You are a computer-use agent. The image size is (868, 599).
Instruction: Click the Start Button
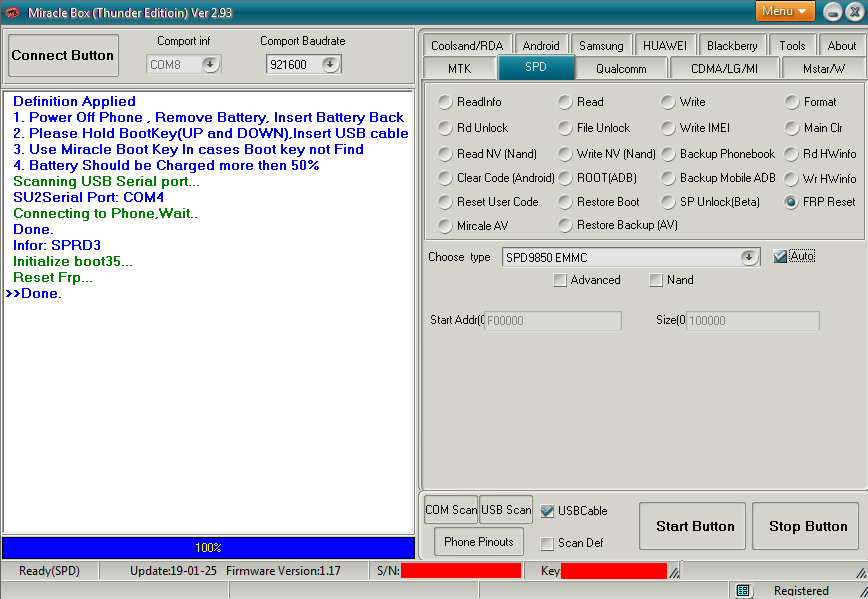tap(693, 526)
